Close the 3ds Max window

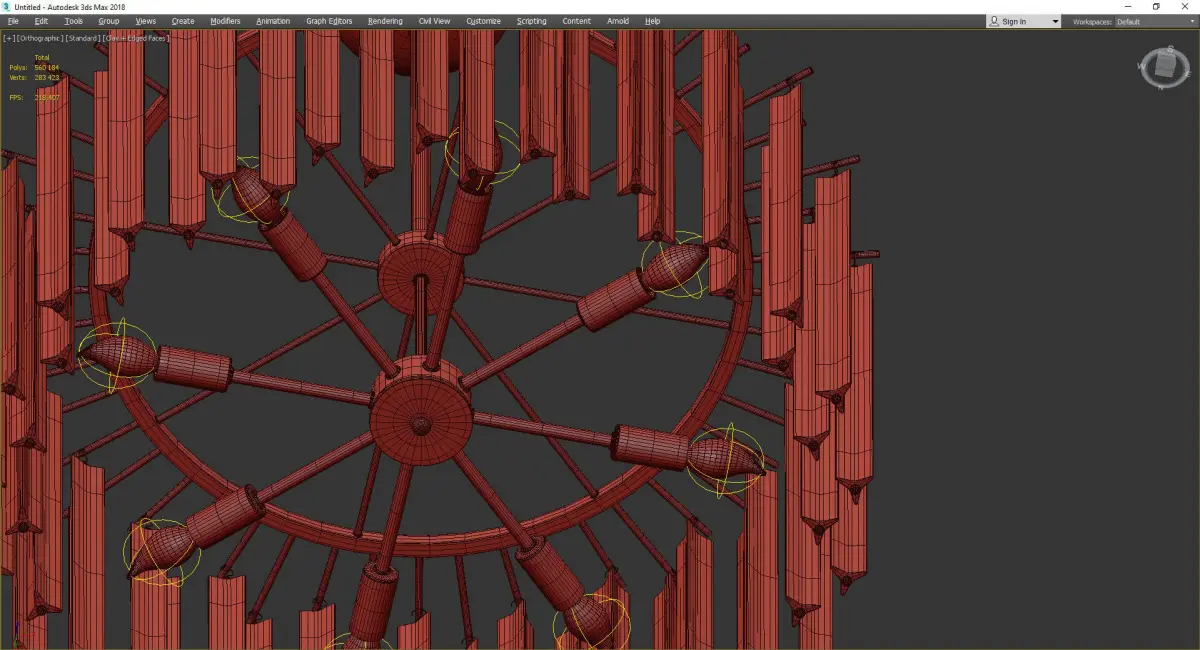(1184, 6)
